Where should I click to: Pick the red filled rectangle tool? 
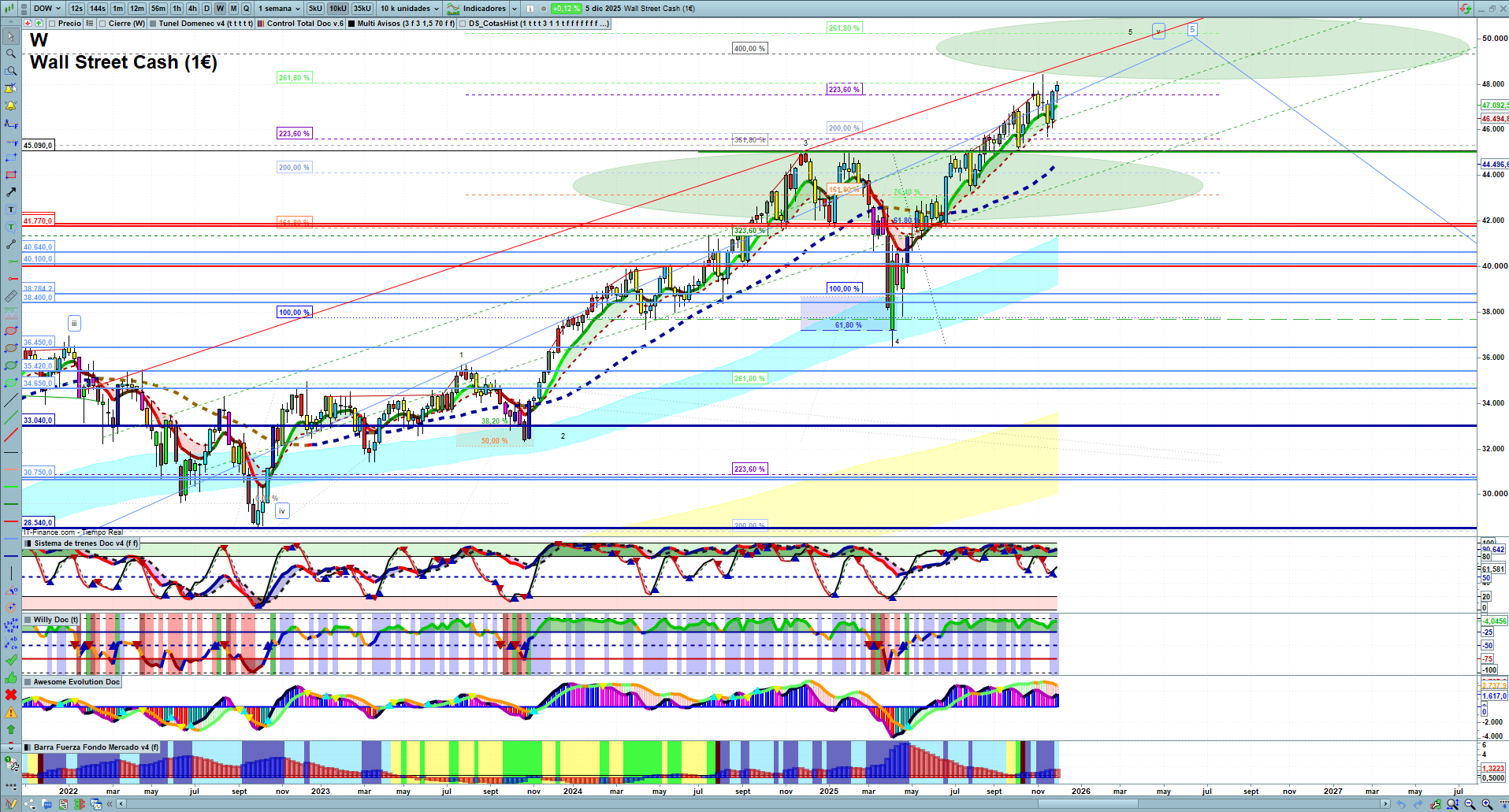pyautogui.click(x=11, y=175)
